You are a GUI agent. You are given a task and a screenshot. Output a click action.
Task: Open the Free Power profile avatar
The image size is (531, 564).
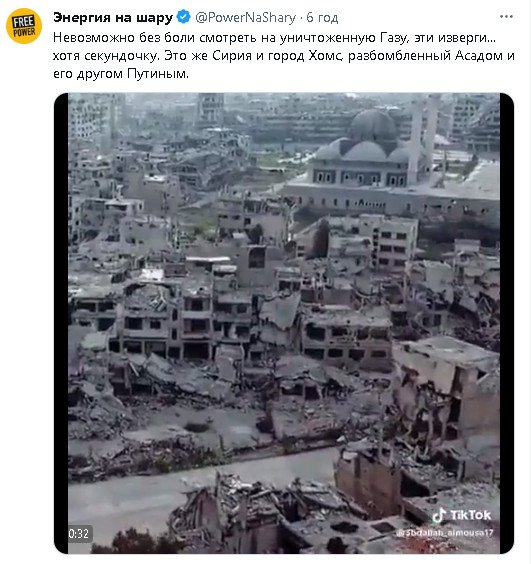tap(24, 26)
